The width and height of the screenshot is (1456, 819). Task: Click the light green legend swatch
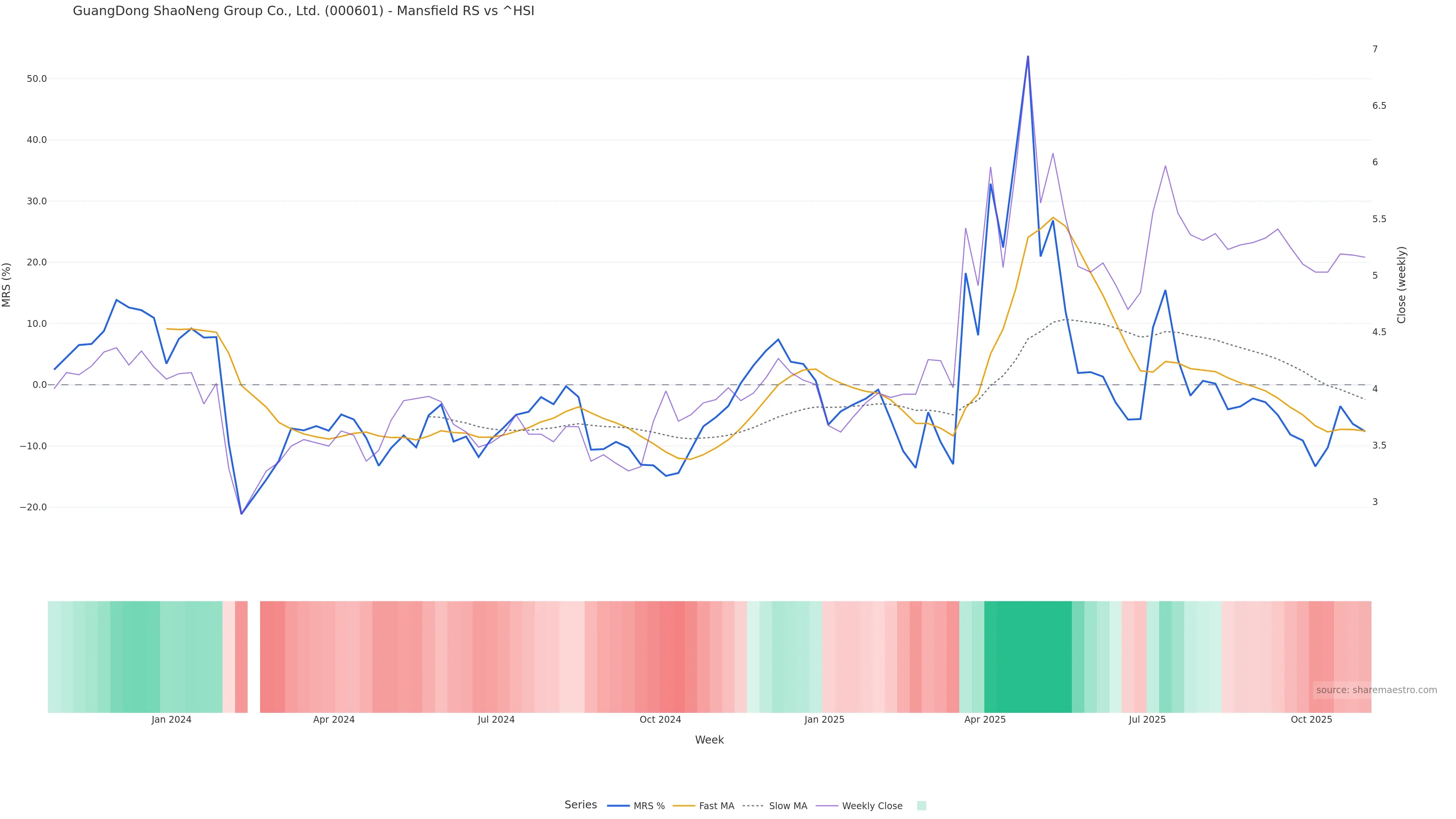click(921, 806)
